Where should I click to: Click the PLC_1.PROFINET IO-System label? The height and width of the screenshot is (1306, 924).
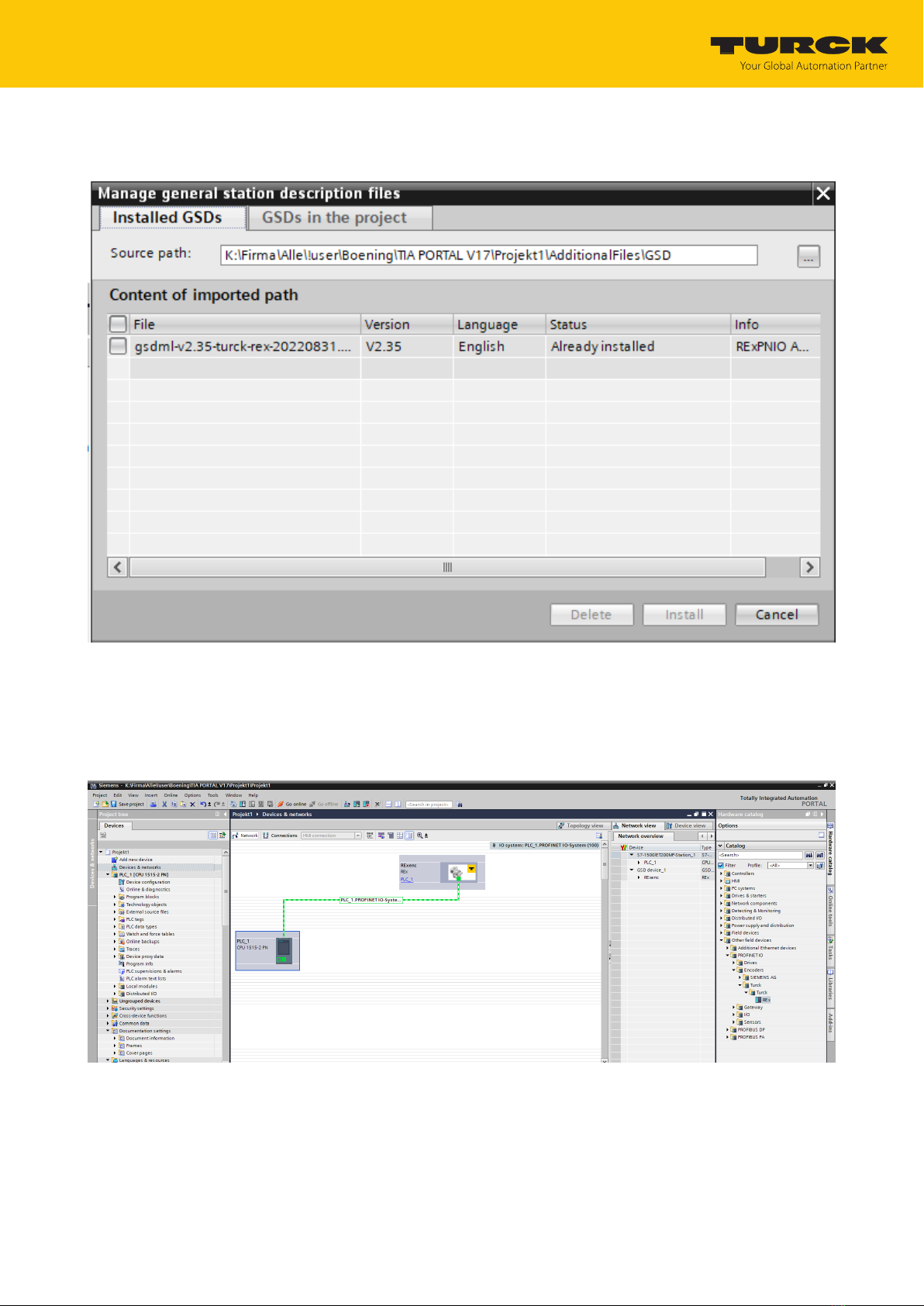tap(371, 900)
